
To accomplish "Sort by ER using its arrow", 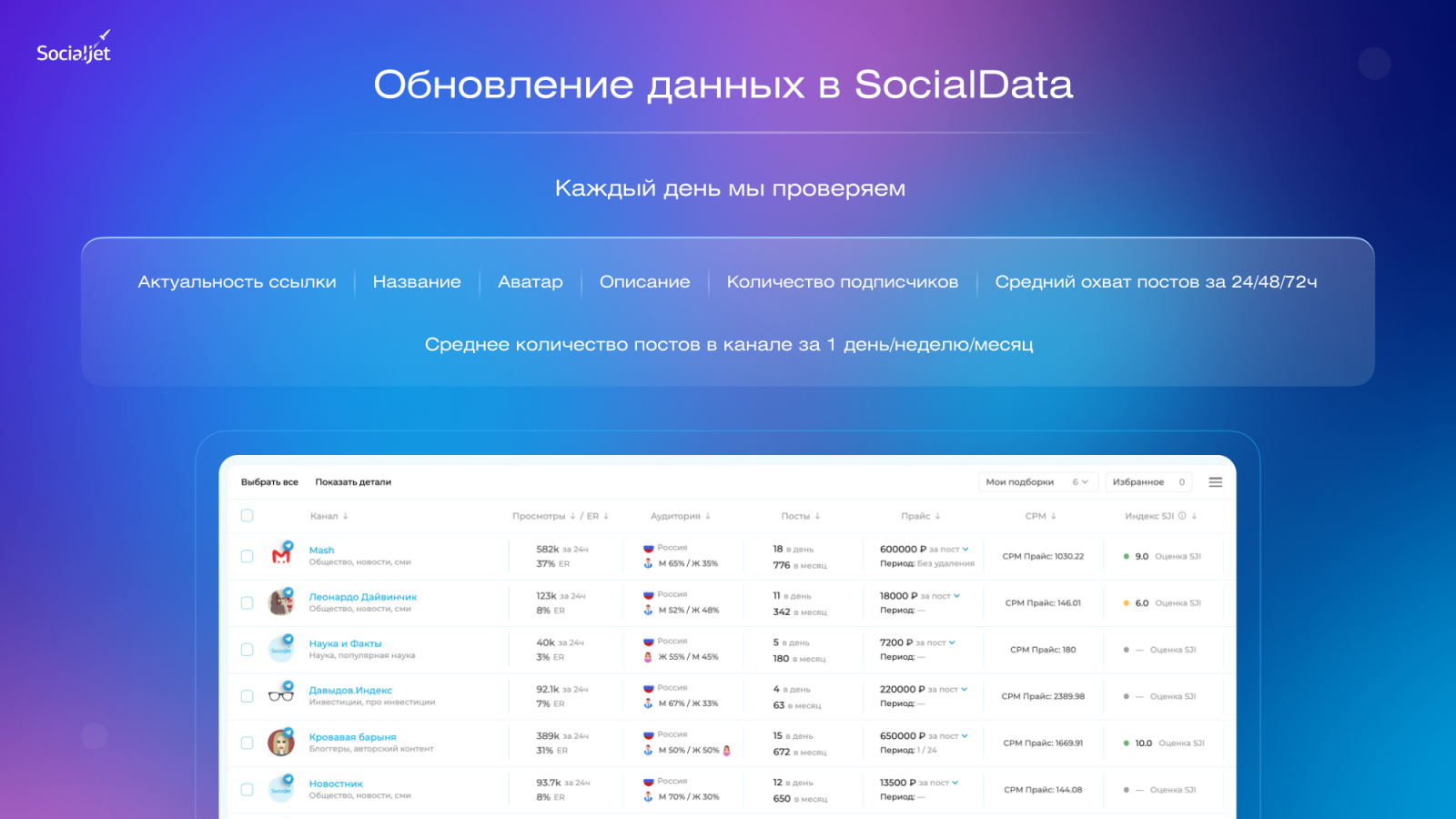I will 606,516.
